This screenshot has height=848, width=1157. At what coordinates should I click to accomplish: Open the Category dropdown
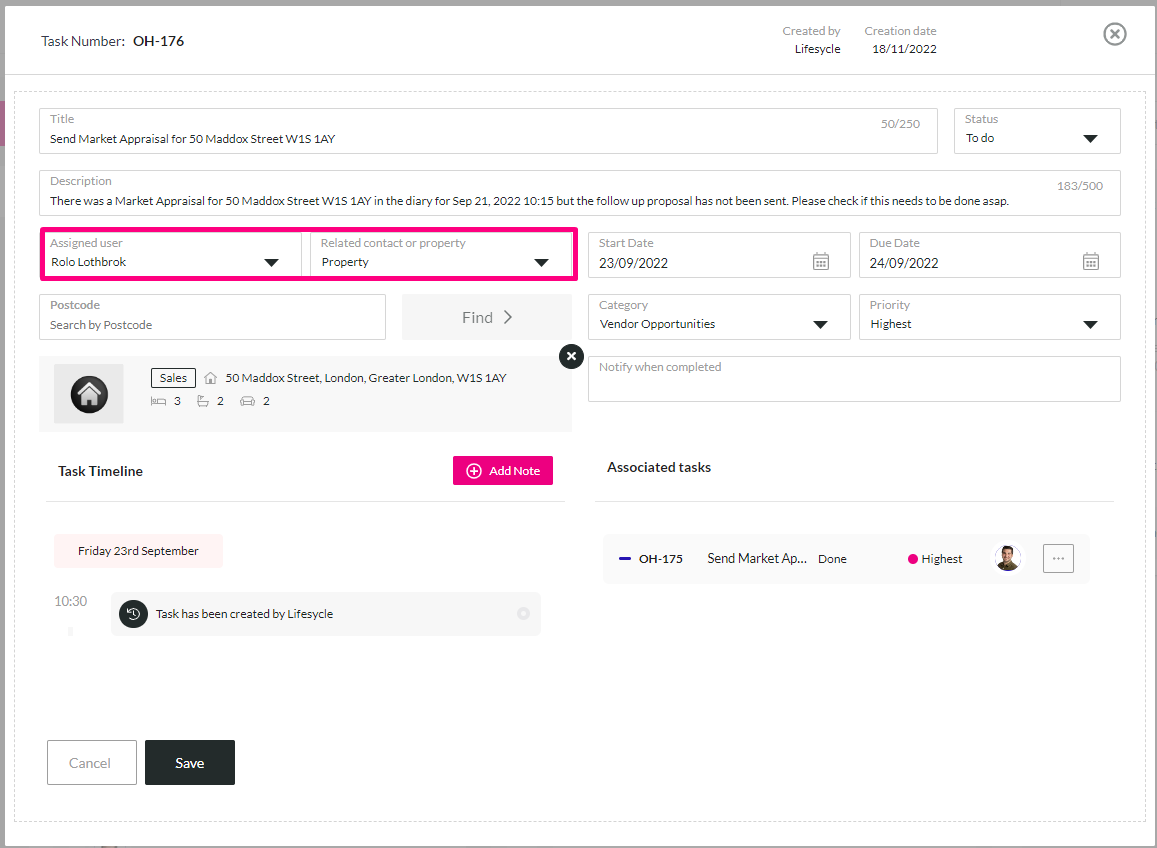click(x=719, y=317)
